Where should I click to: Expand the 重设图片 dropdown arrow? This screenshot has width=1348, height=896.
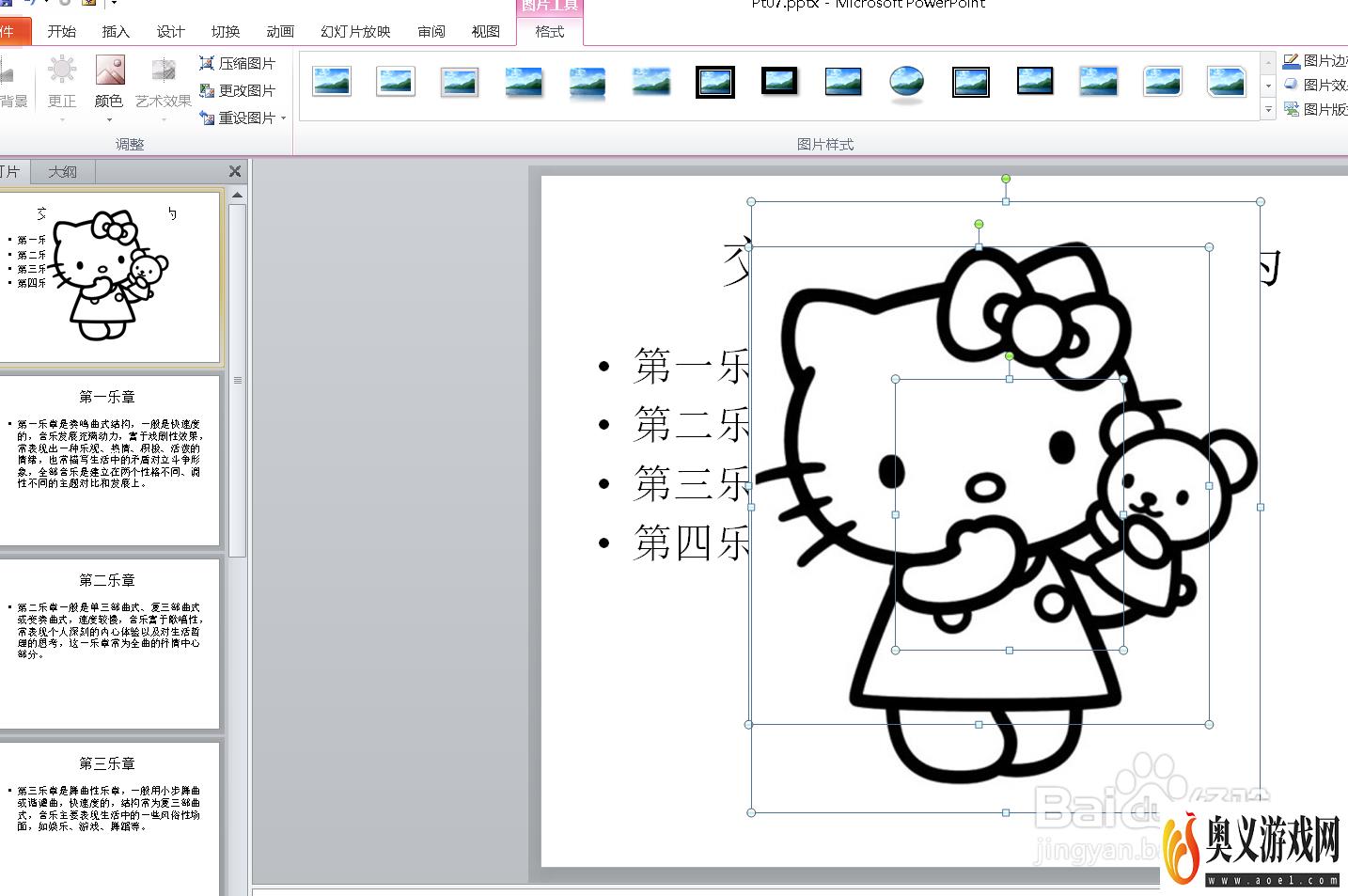click(x=283, y=118)
